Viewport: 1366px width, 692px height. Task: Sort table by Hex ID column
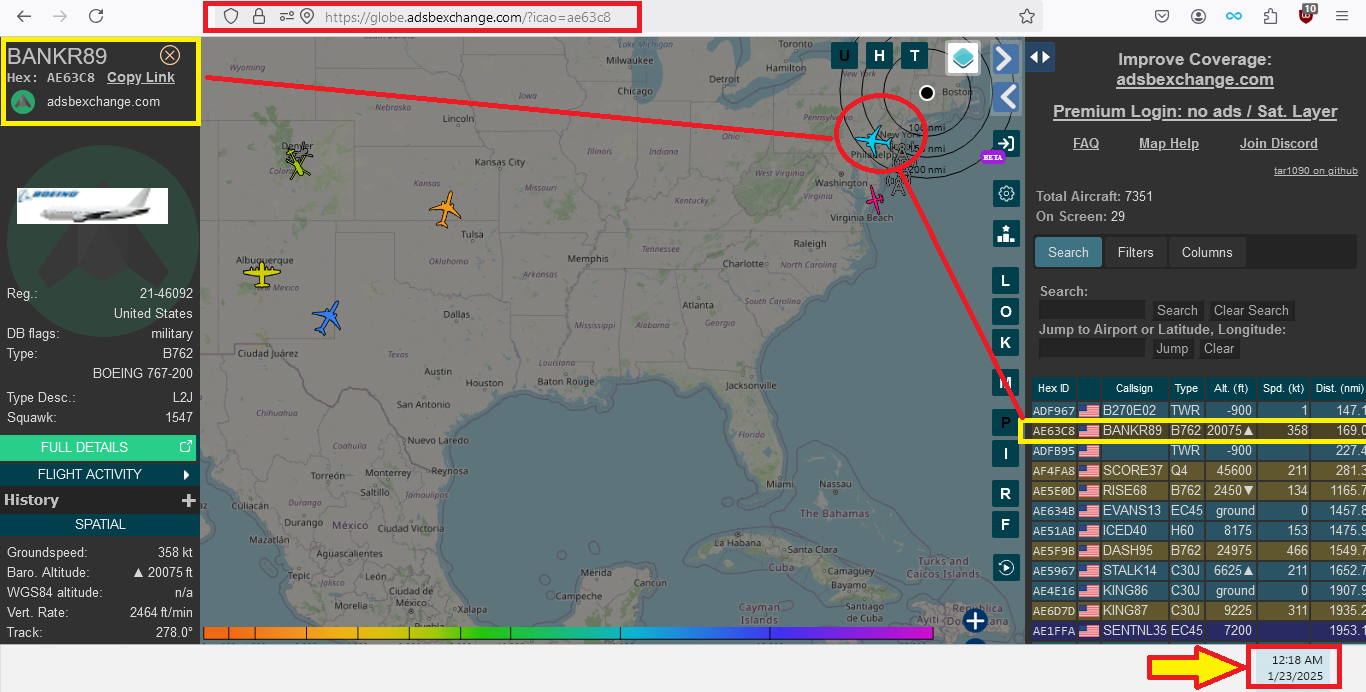[x=1053, y=388]
